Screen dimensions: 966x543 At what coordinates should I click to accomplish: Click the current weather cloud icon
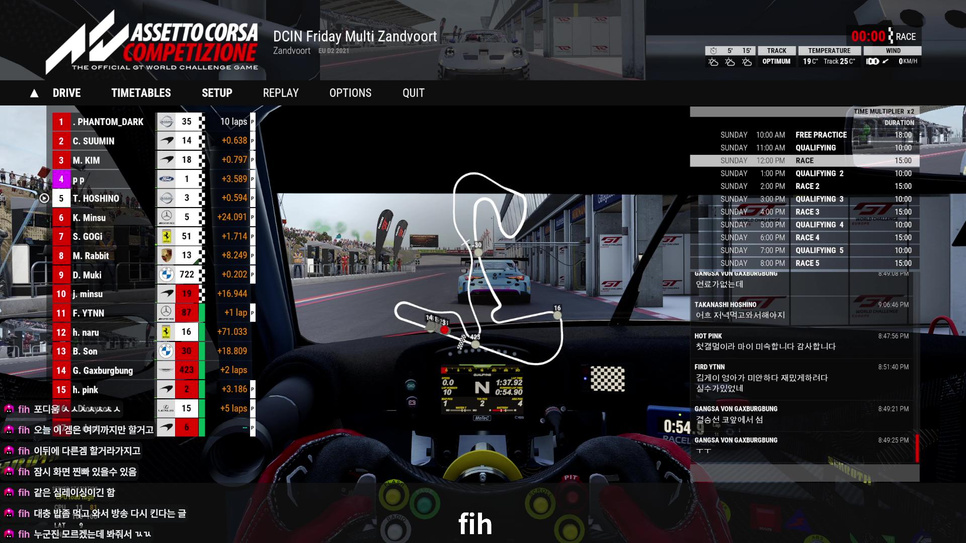(713, 62)
